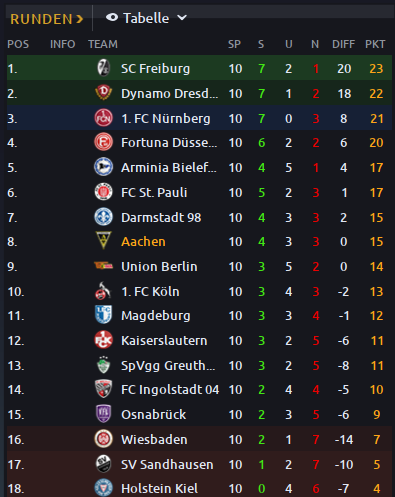
Task: Sort table by TEAM column header
Action: pyautogui.click(x=103, y=44)
